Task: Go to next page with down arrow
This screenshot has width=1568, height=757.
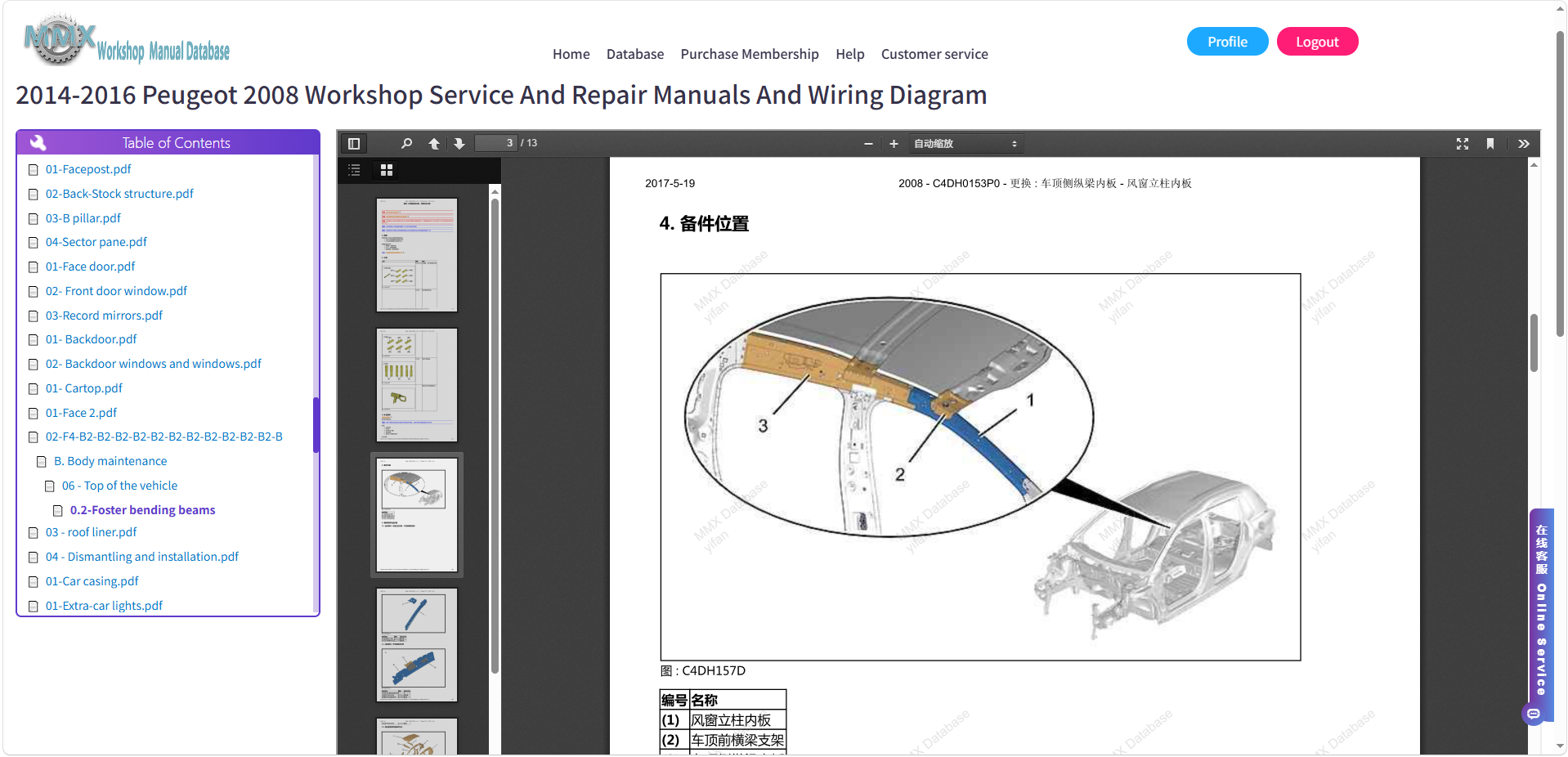Action: point(459,144)
